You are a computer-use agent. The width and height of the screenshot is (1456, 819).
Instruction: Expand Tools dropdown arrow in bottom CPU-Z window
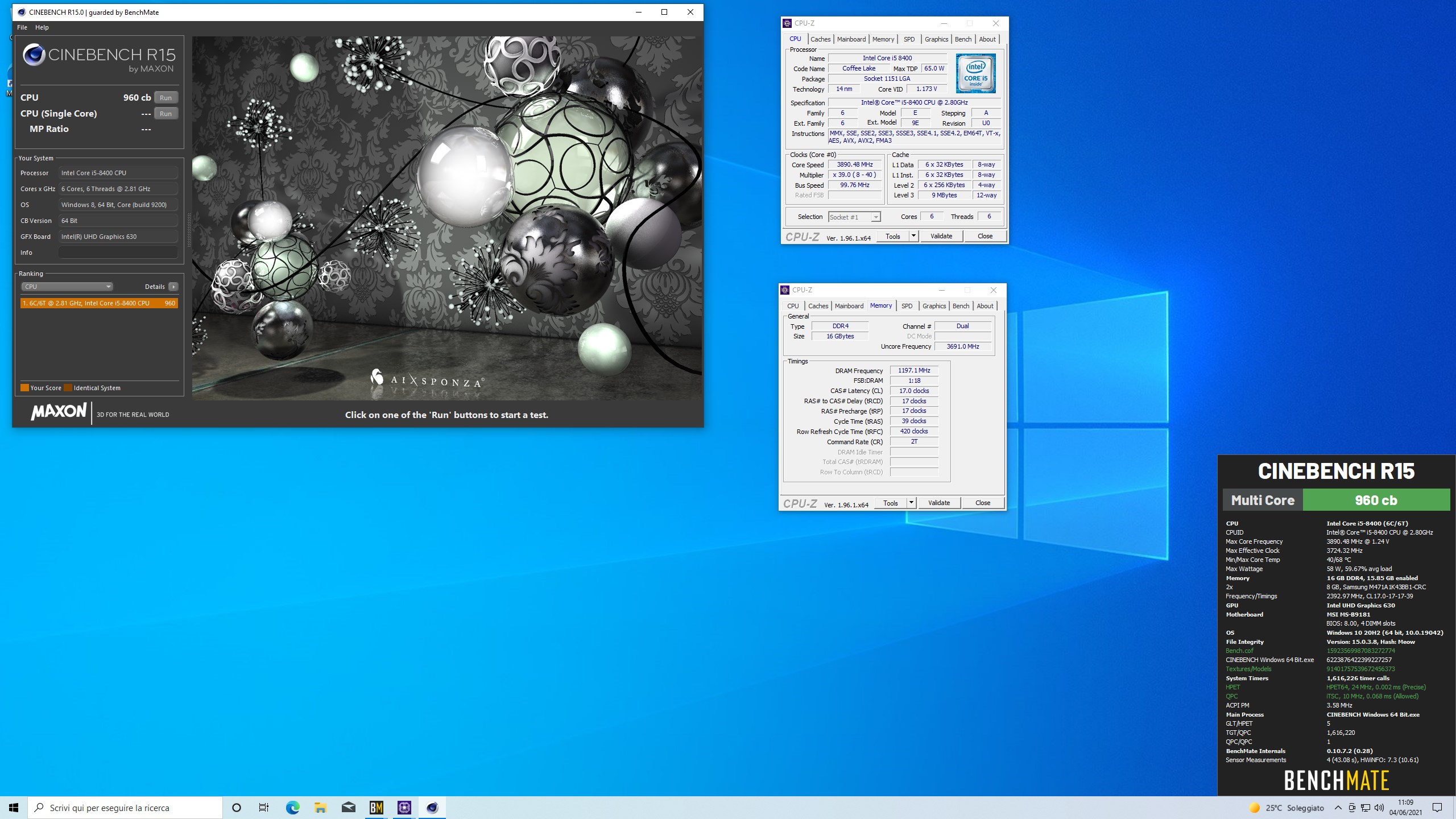911,503
